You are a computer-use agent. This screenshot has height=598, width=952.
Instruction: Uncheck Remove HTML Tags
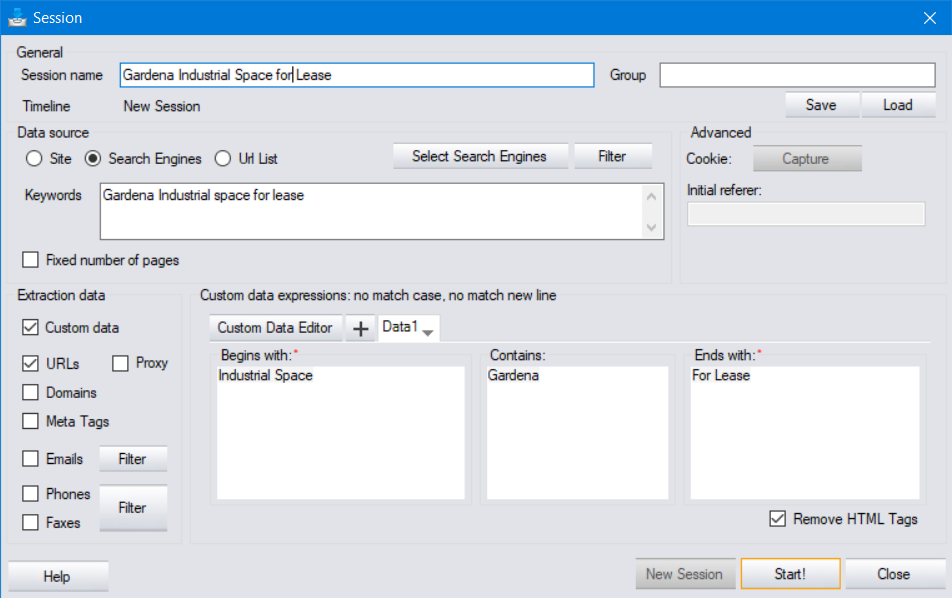coord(777,519)
